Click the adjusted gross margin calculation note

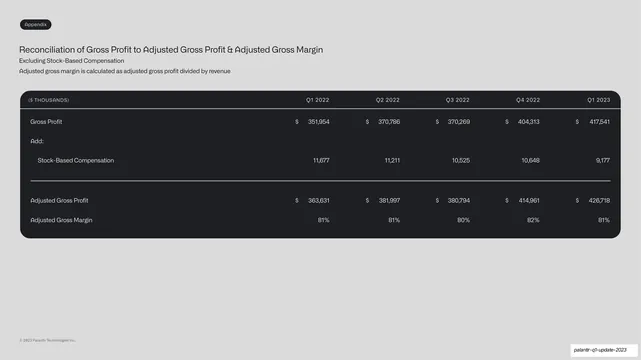[x=125, y=71]
